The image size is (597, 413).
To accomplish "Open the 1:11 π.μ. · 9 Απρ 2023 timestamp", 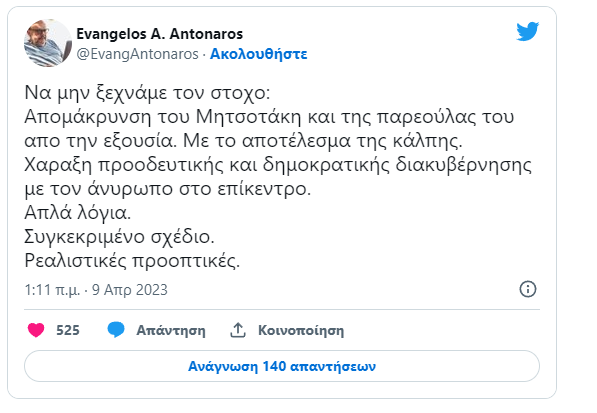I will [96, 290].
